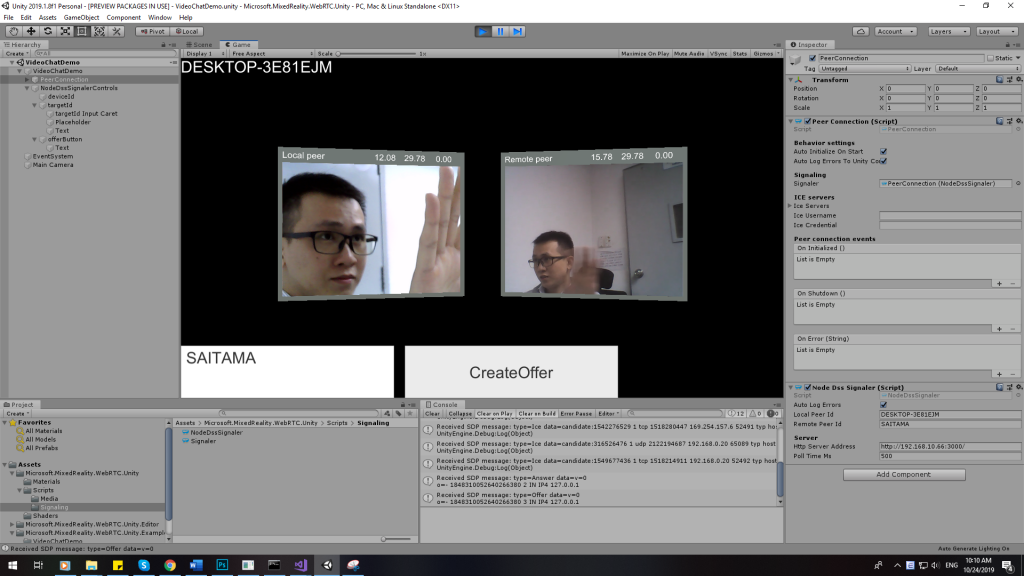Viewport: 1024px width, 576px height.
Task: Open Visual Studio from the Windows taskbar
Action: click(300, 565)
